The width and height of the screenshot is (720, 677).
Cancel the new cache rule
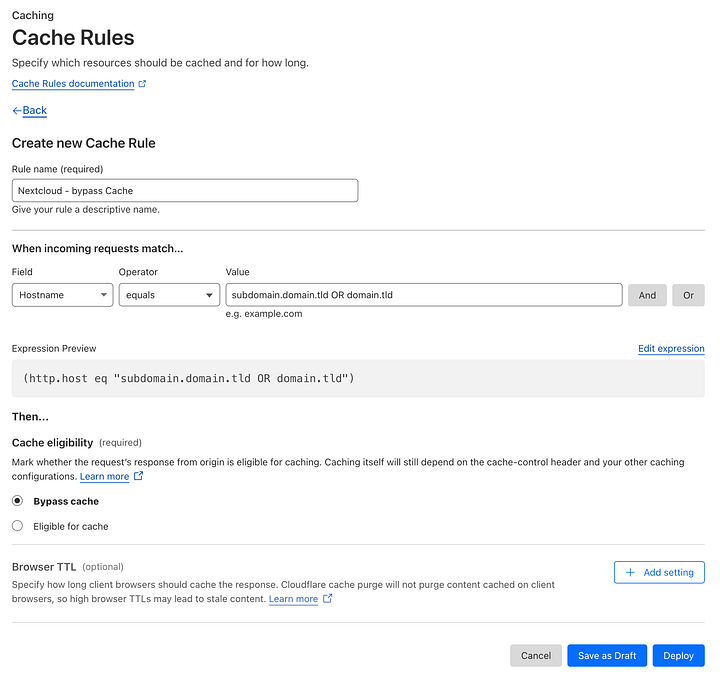click(x=536, y=655)
